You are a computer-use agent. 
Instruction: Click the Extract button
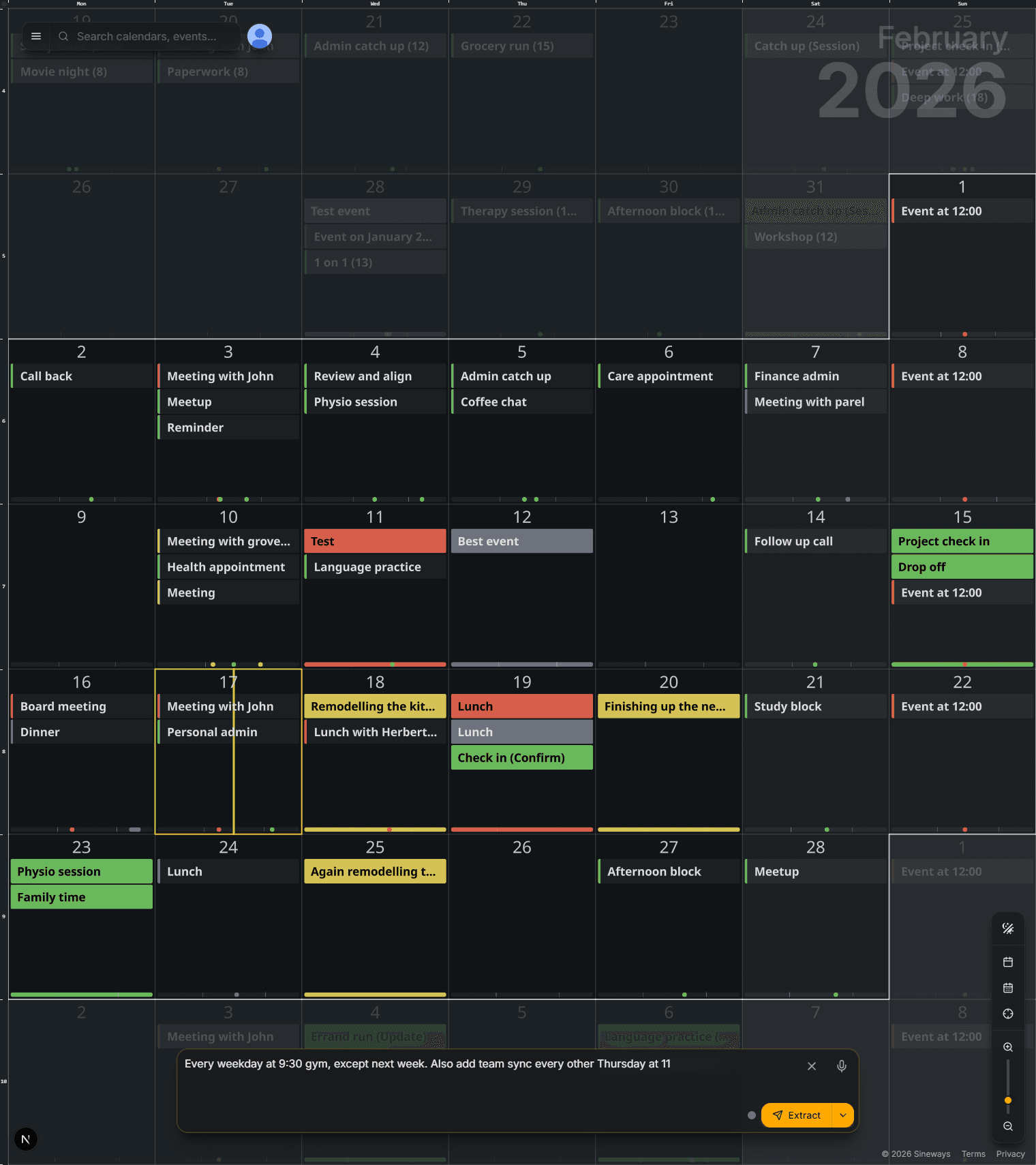pos(796,1115)
